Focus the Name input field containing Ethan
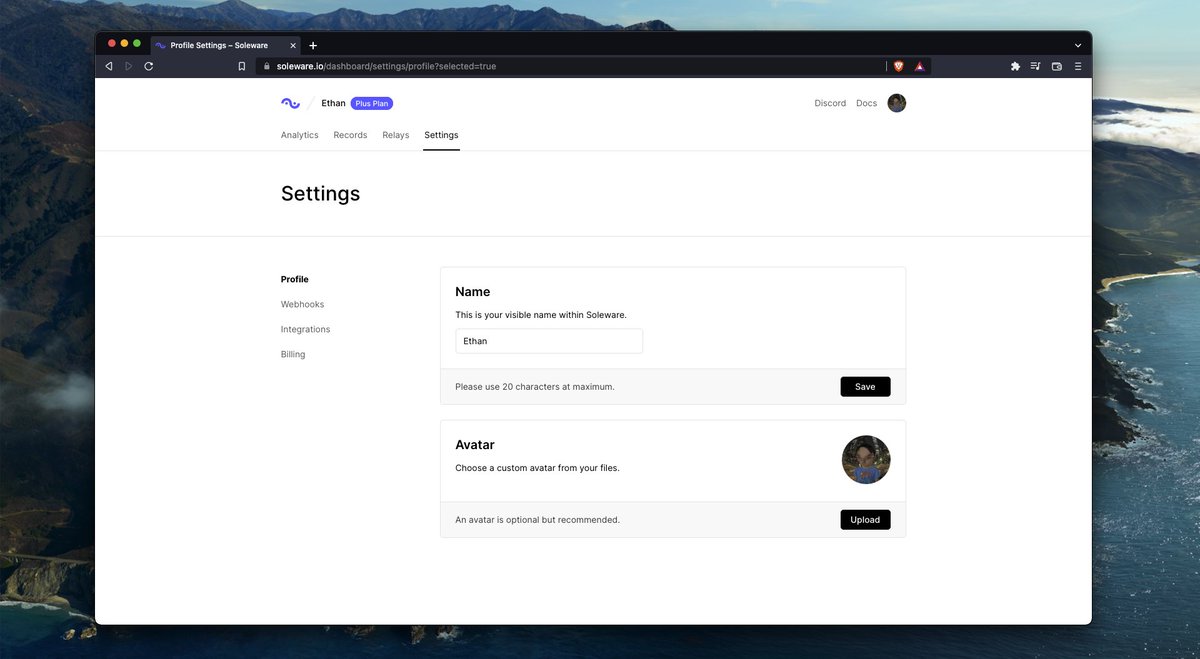The width and height of the screenshot is (1200, 659). 549,341
